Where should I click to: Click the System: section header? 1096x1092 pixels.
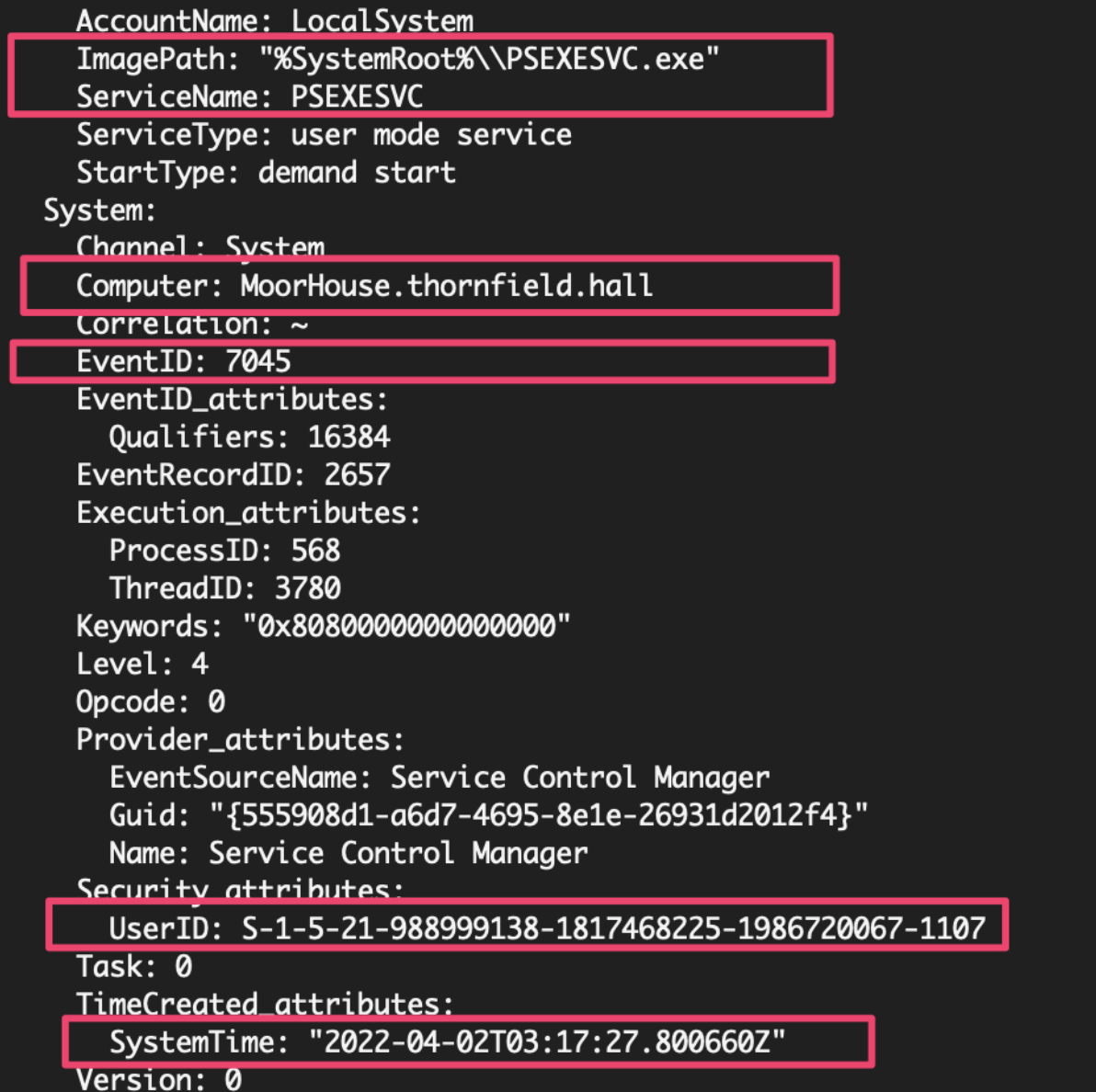(99, 210)
